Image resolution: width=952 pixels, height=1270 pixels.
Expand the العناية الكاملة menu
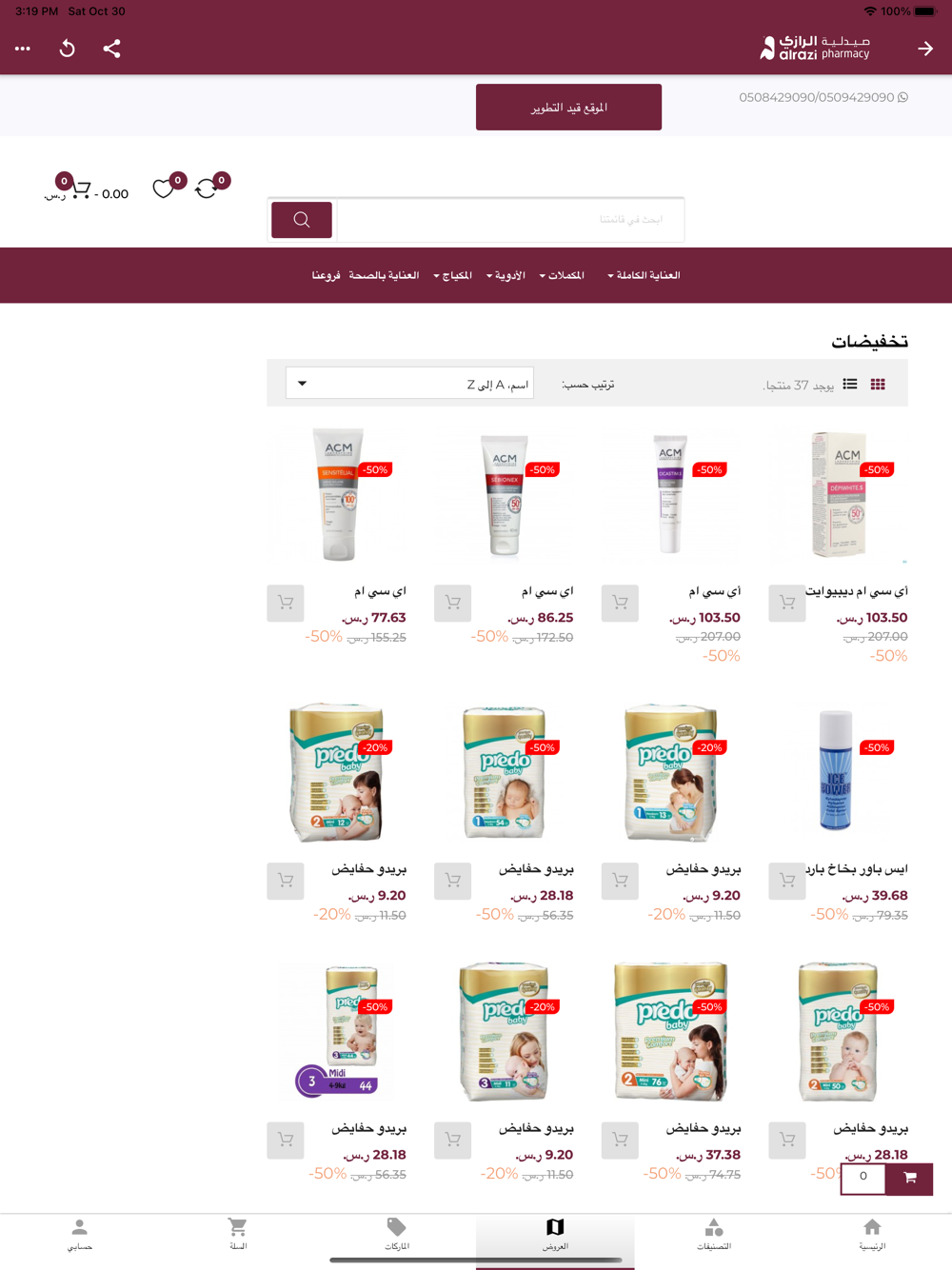coord(644,275)
